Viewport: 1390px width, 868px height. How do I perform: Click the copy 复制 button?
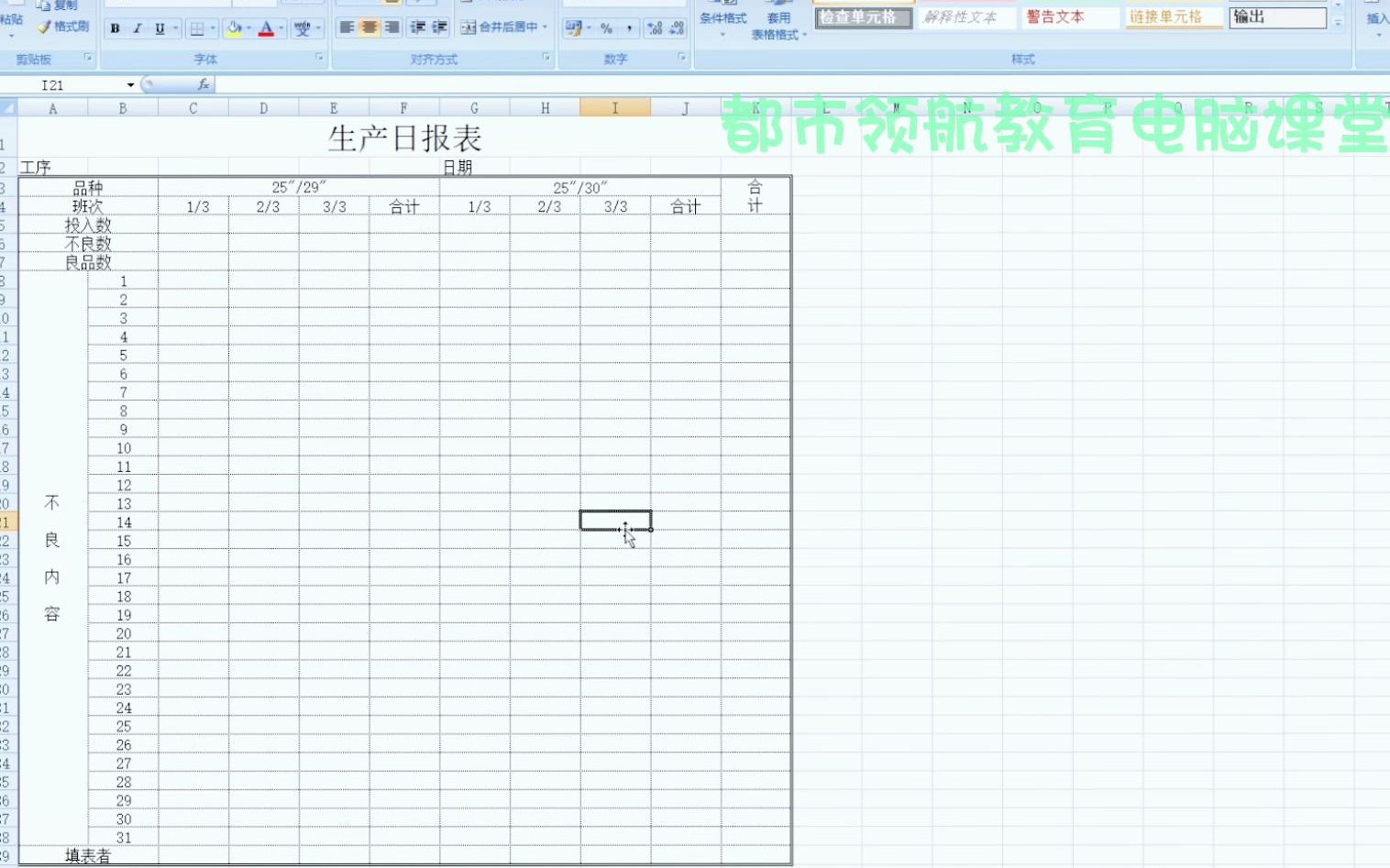point(57,5)
